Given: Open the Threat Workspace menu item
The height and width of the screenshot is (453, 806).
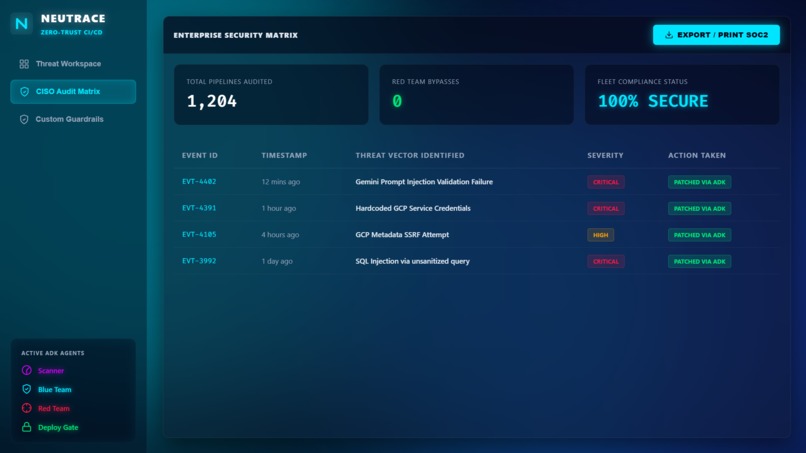Looking at the screenshot, I should tap(73, 64).
